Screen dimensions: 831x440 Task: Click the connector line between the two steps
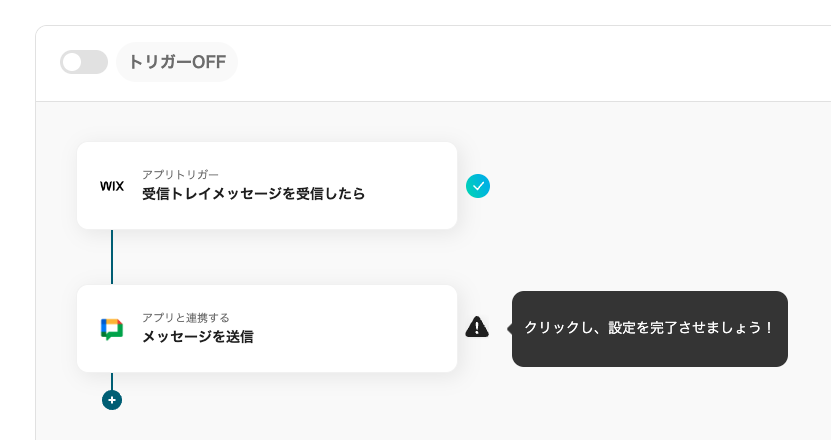point(112,257)
